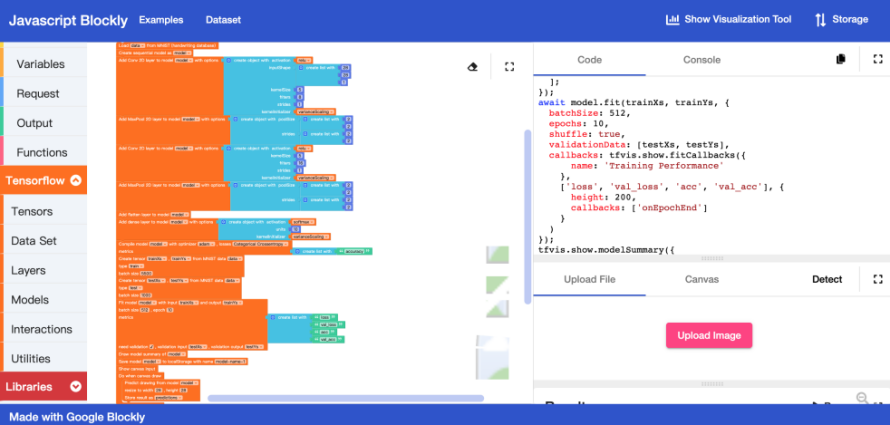Open first Conv 2D varianceScaling kernelInitializer dropdown
890x425 pixels.
[x=316, y=112]
